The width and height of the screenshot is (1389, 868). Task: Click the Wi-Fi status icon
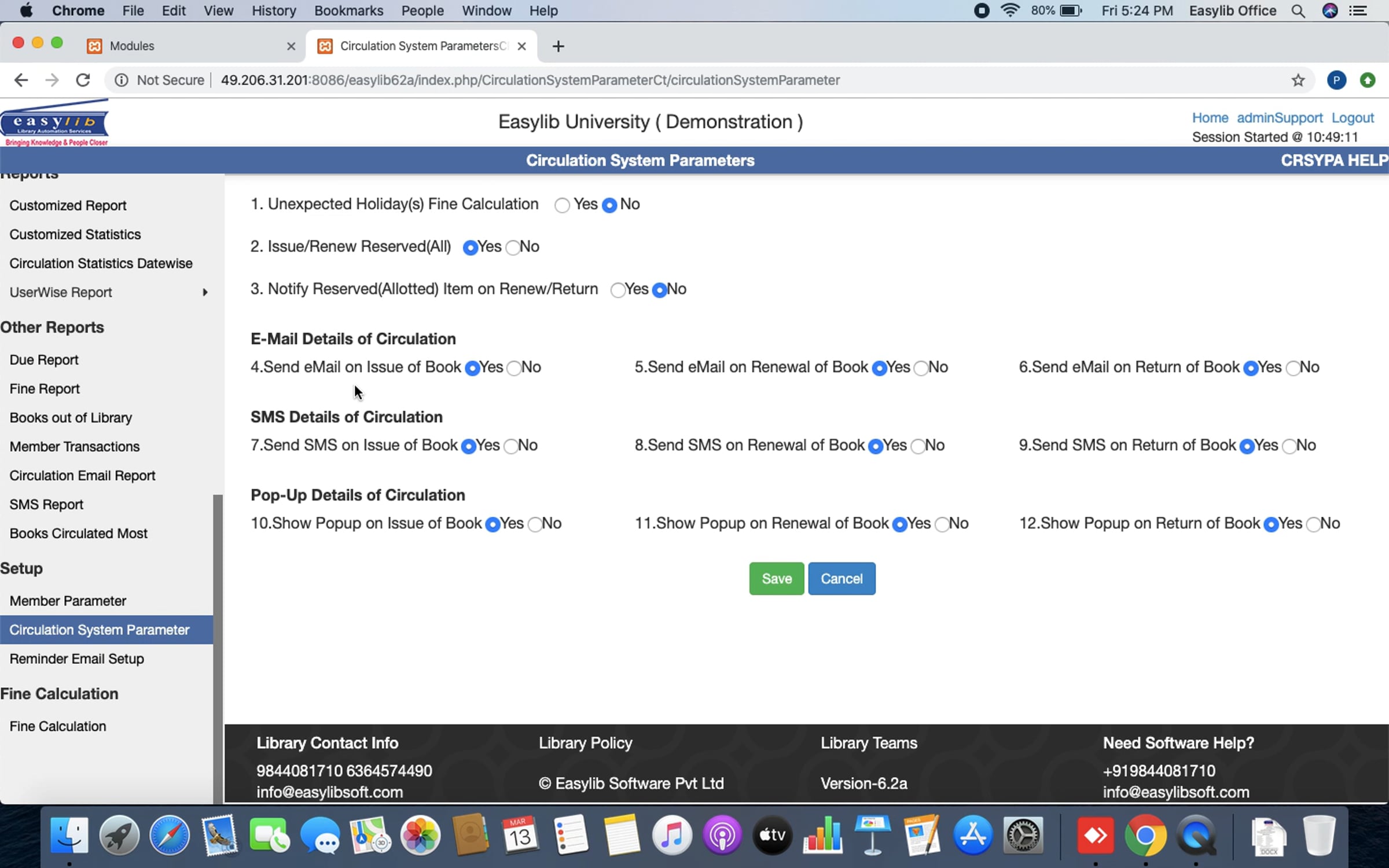(1010, 10)
